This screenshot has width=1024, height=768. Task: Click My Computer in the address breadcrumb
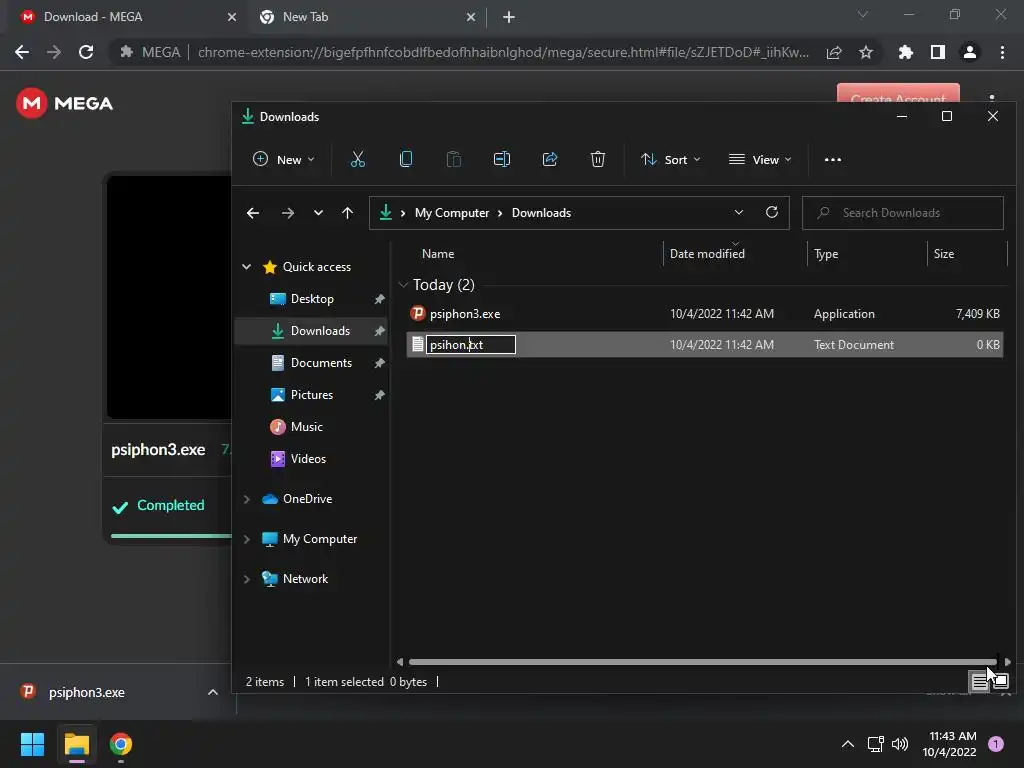[x=451, y=213]
